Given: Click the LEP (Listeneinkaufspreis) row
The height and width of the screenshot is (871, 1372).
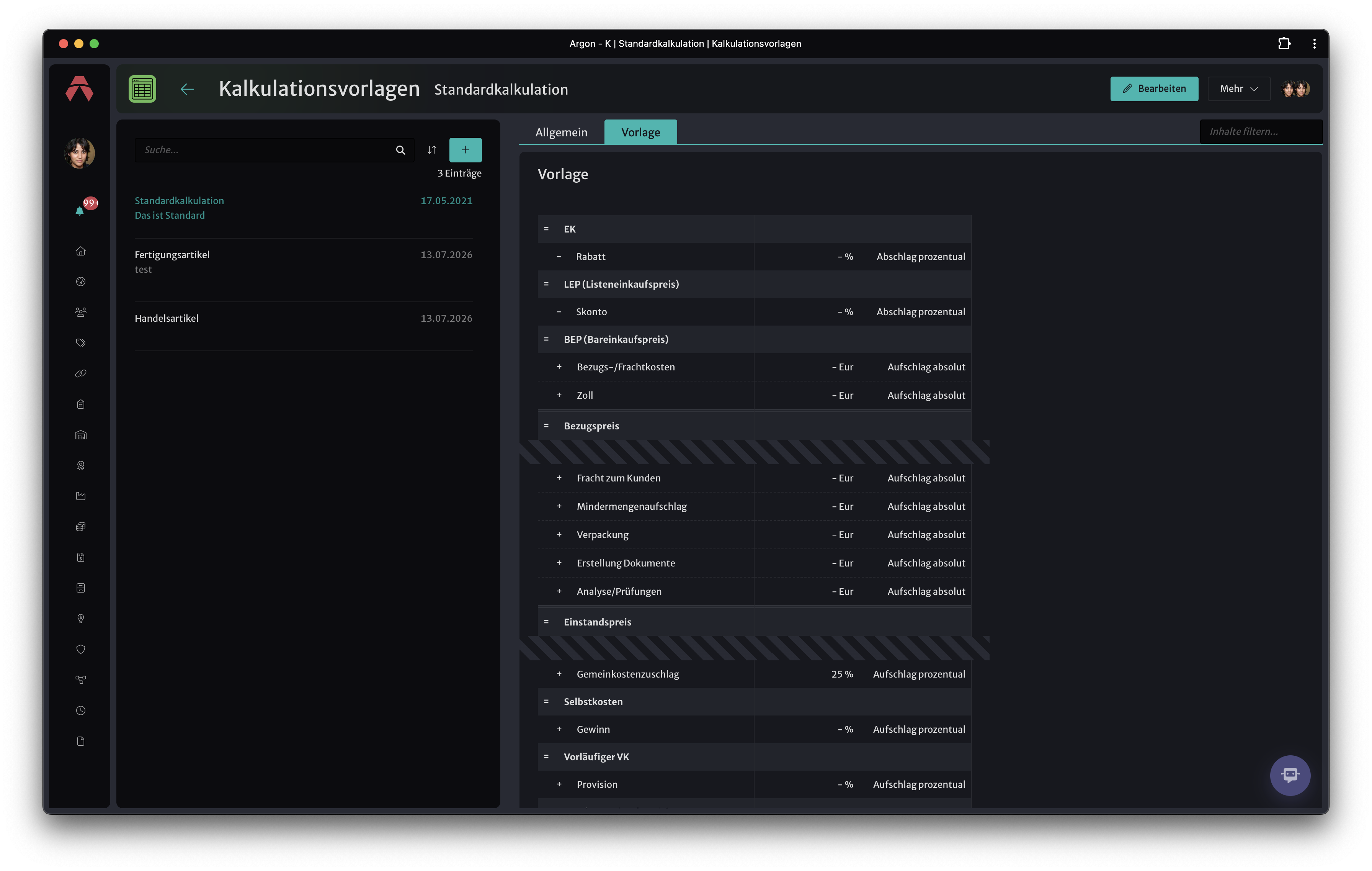Looking at the screenshot, I should pos(755,284).
